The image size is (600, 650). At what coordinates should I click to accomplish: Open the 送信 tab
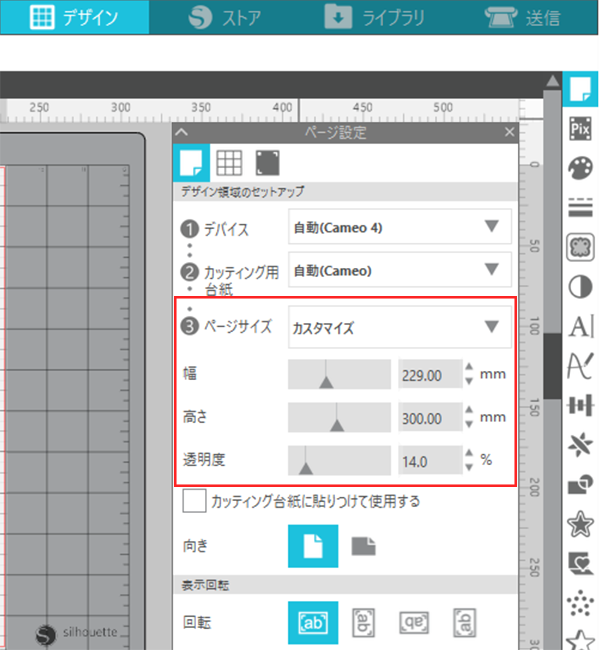point(522,18)
